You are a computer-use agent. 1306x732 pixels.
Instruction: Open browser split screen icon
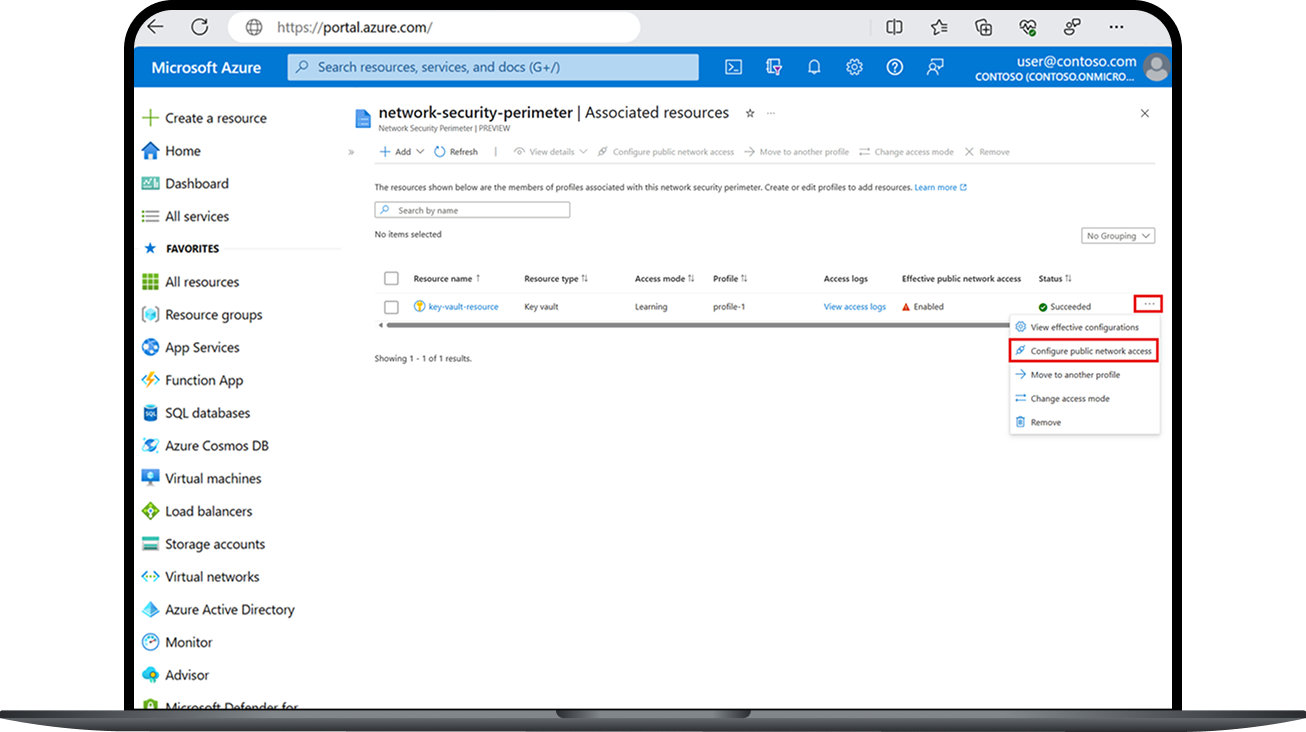[895, 27]
